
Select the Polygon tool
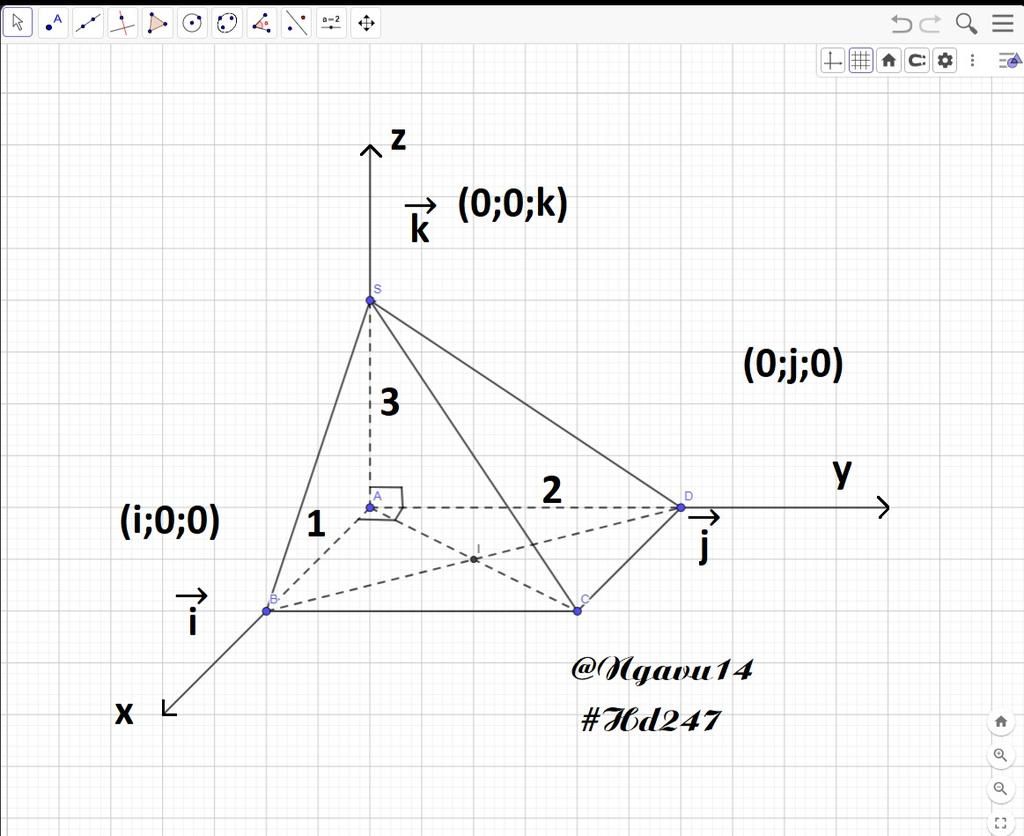[157, 24]
